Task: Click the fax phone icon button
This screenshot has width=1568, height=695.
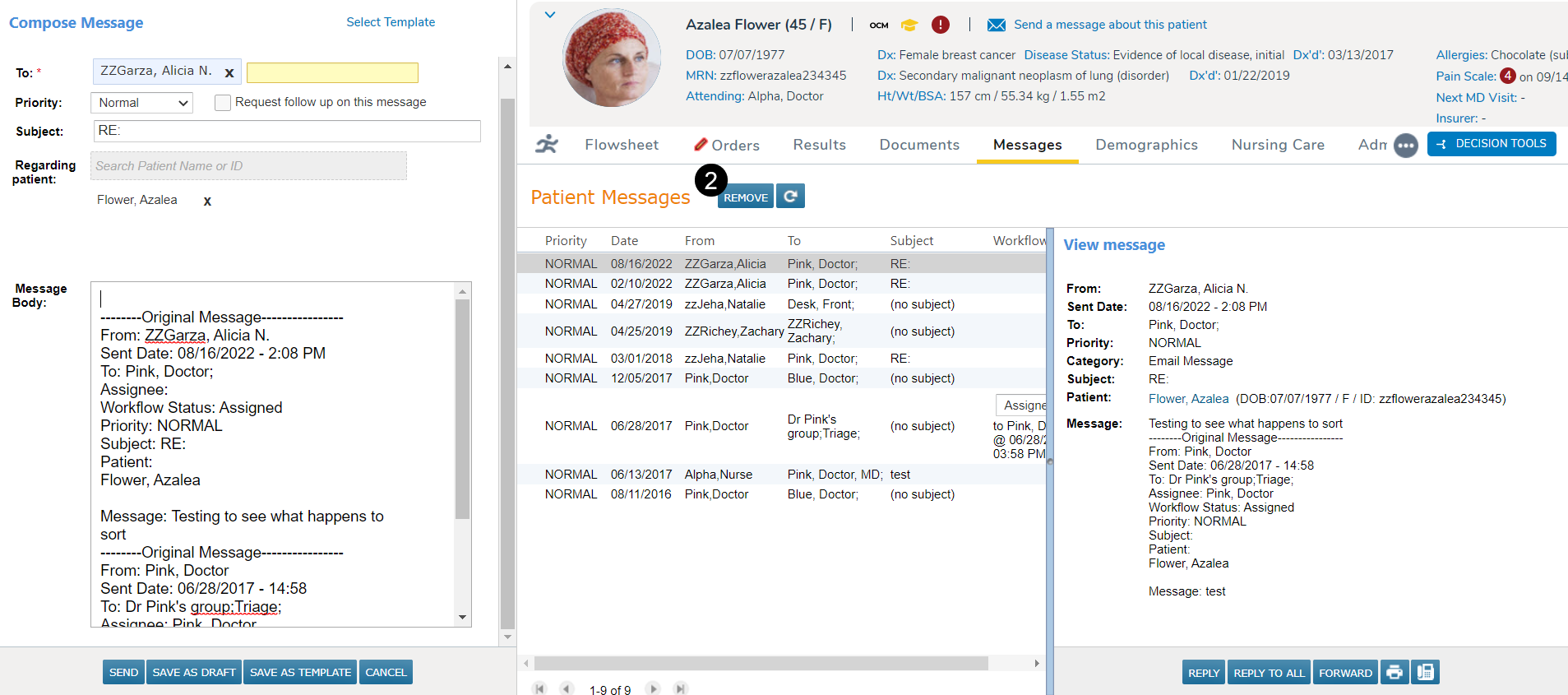Action: pos(1425,672)
